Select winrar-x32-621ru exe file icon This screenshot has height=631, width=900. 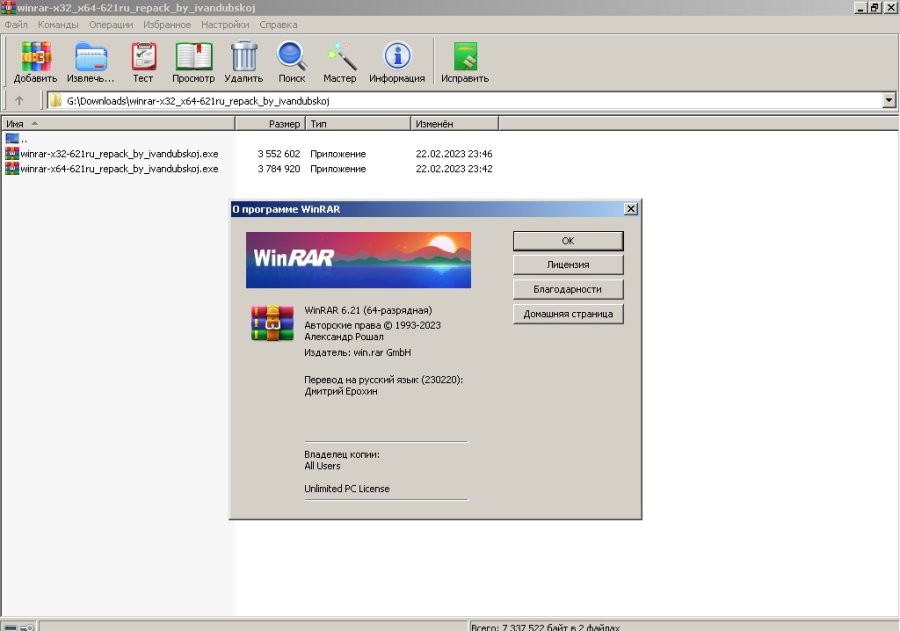pos(11,153)
